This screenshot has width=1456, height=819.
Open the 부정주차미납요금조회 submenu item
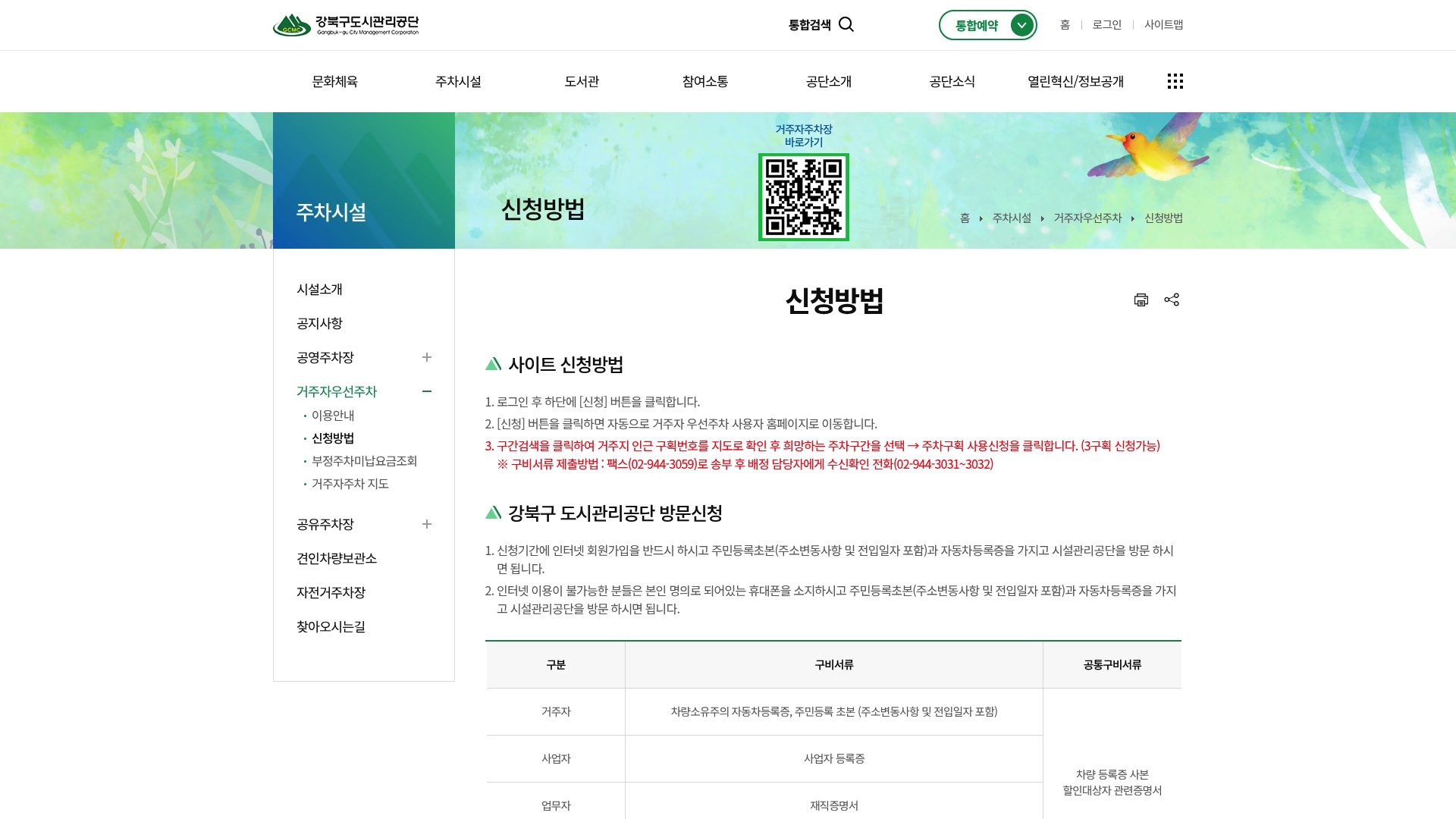[x=365, y=461]
